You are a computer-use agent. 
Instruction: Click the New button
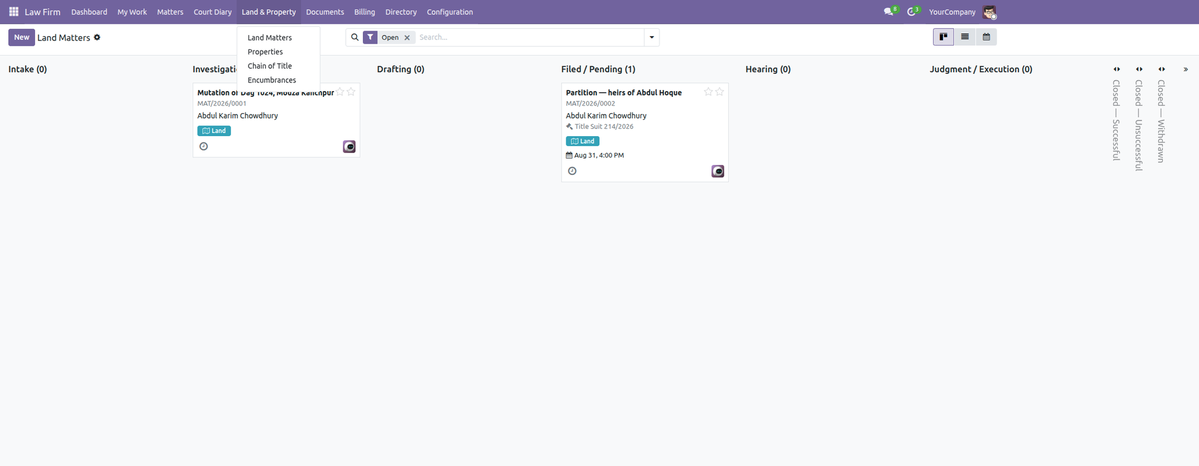coord(21,37)
